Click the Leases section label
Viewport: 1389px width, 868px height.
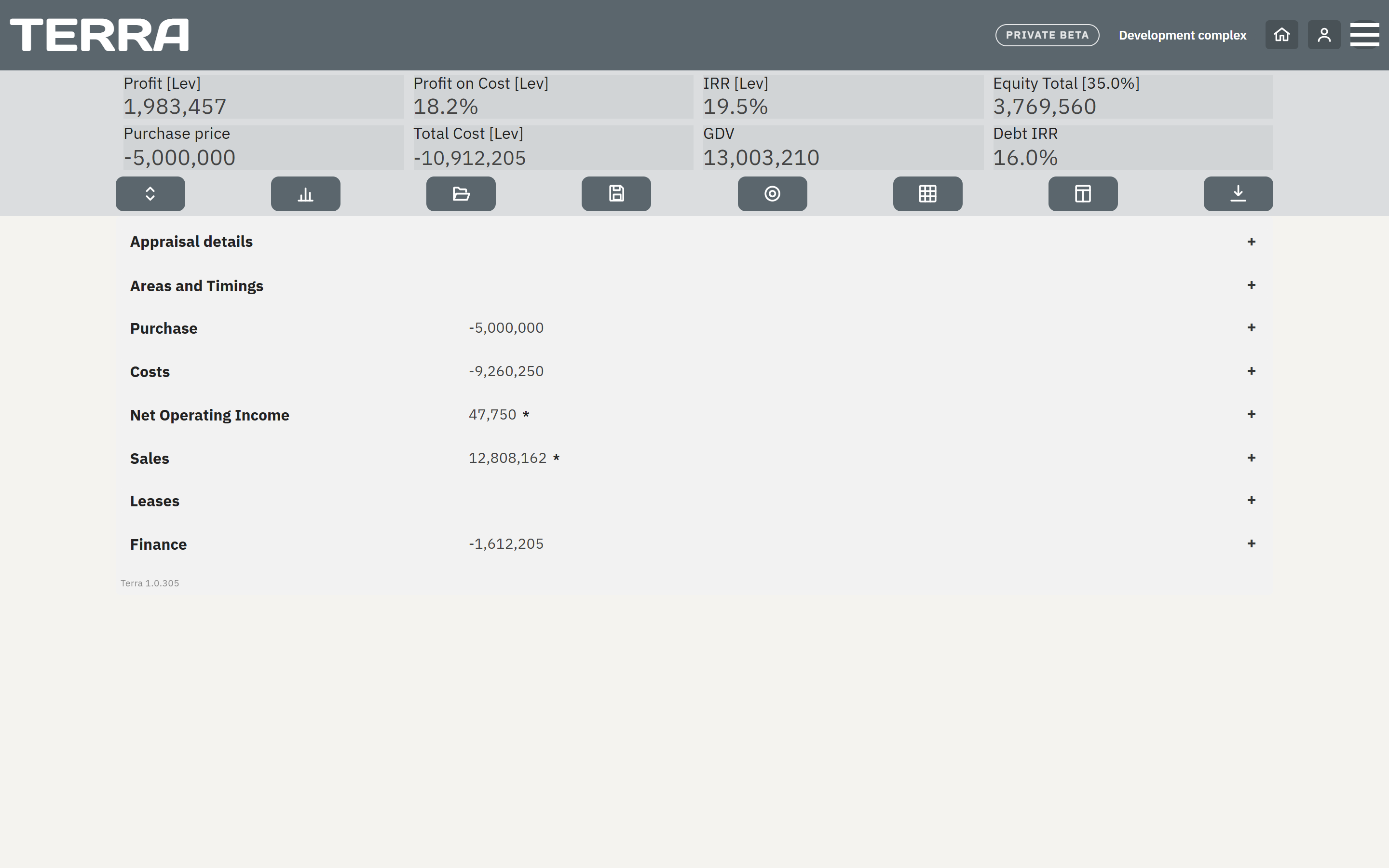pos(154,501)
